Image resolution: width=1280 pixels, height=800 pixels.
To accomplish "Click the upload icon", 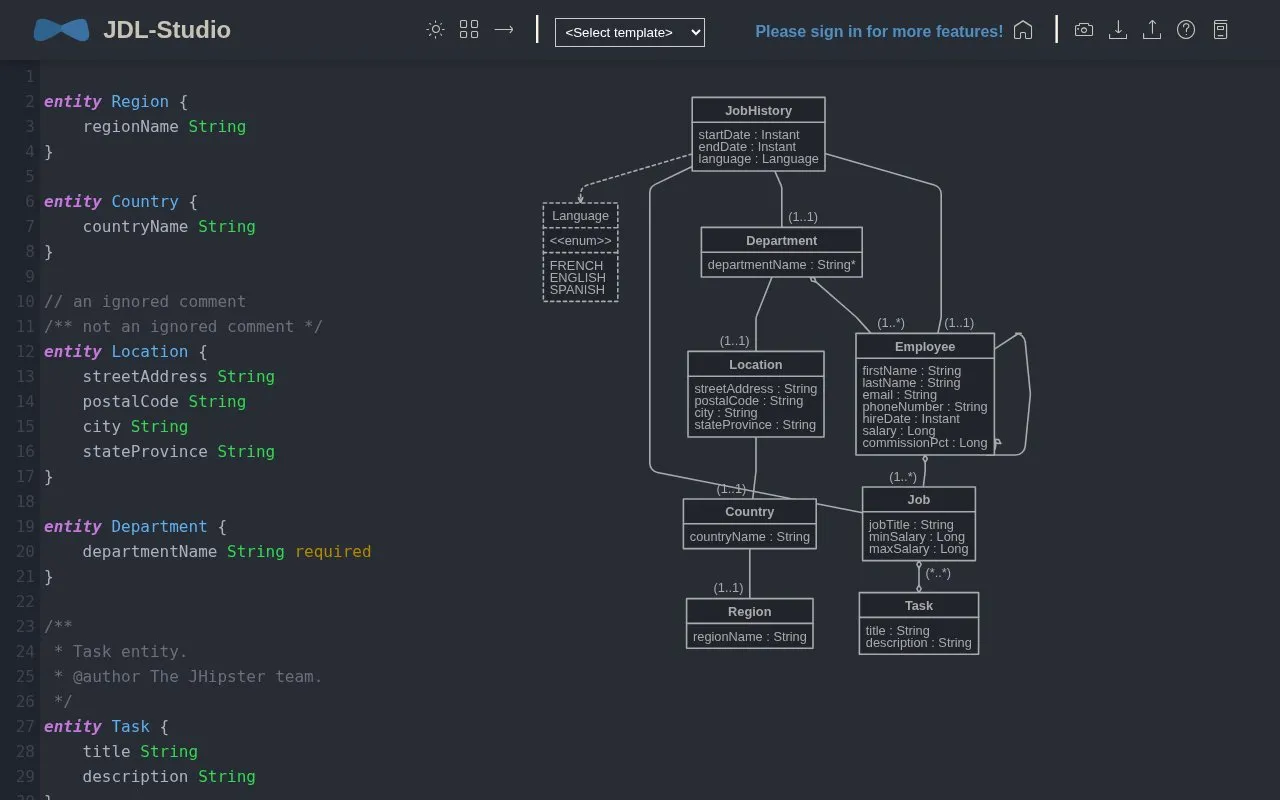I will (x=1152, y=30).
